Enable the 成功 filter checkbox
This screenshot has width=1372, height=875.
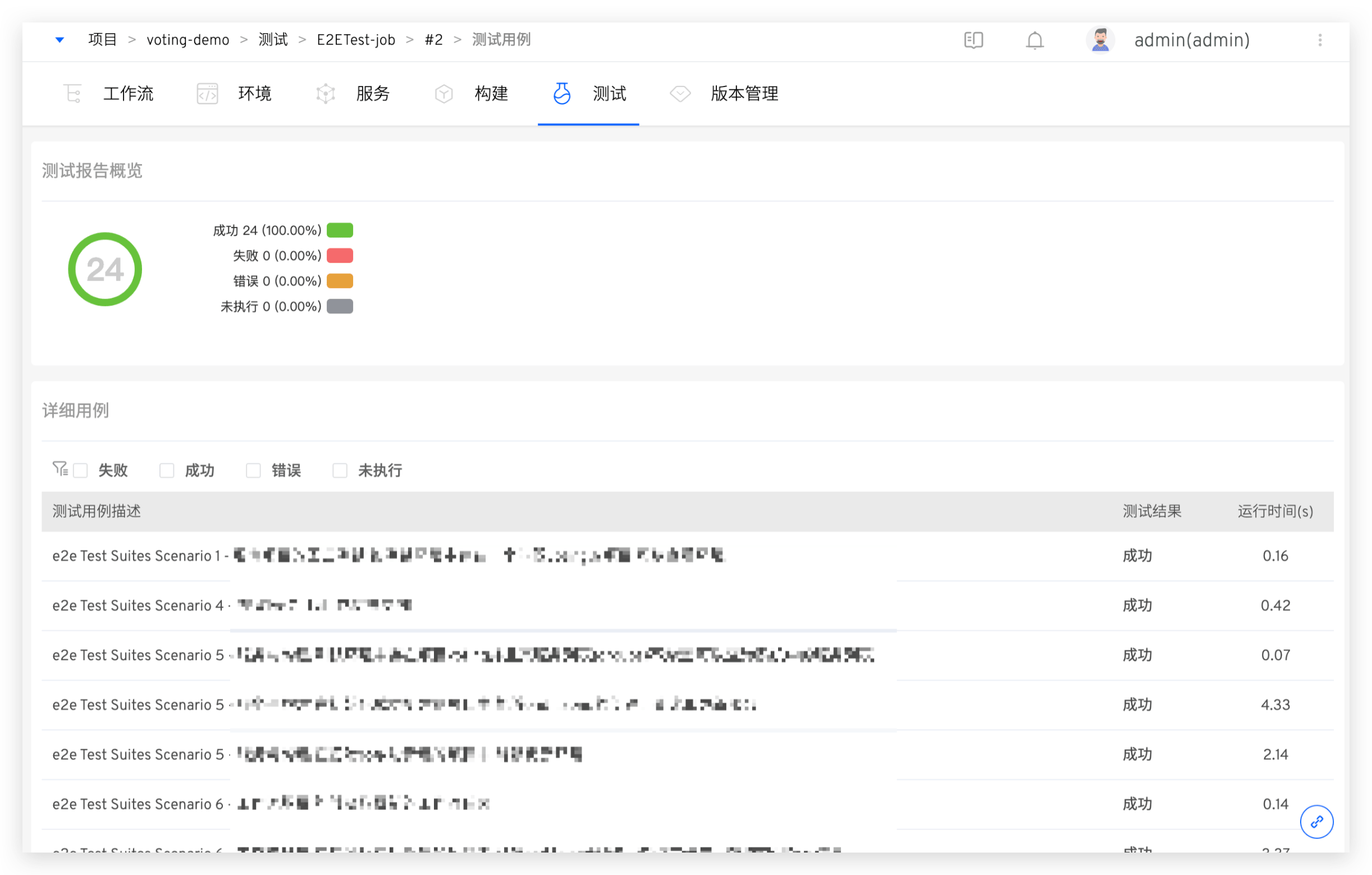[x=166, y=470]
